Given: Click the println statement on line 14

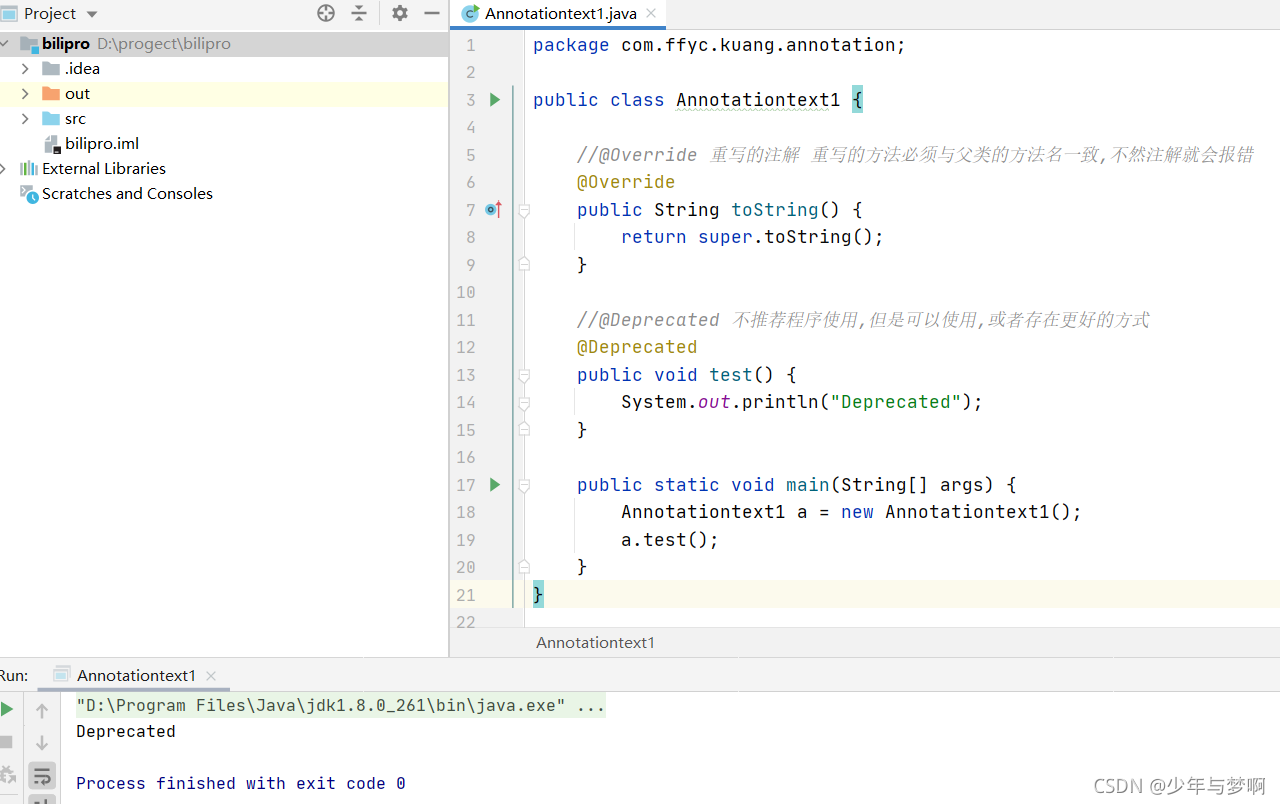Looking at the screenshot, I should click(802, 402).
